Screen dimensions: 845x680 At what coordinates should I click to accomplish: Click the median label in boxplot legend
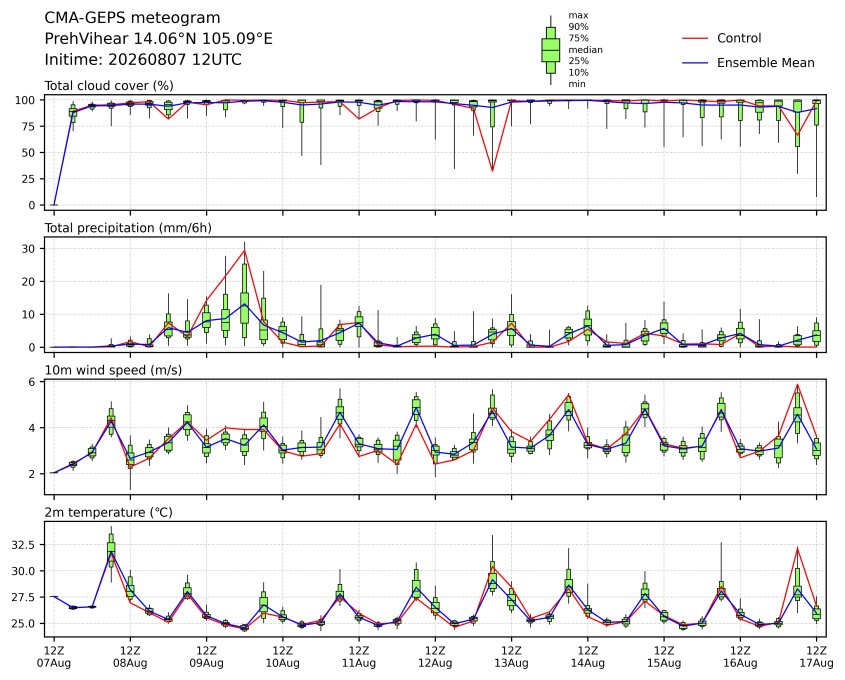click(x=585, y=50)
